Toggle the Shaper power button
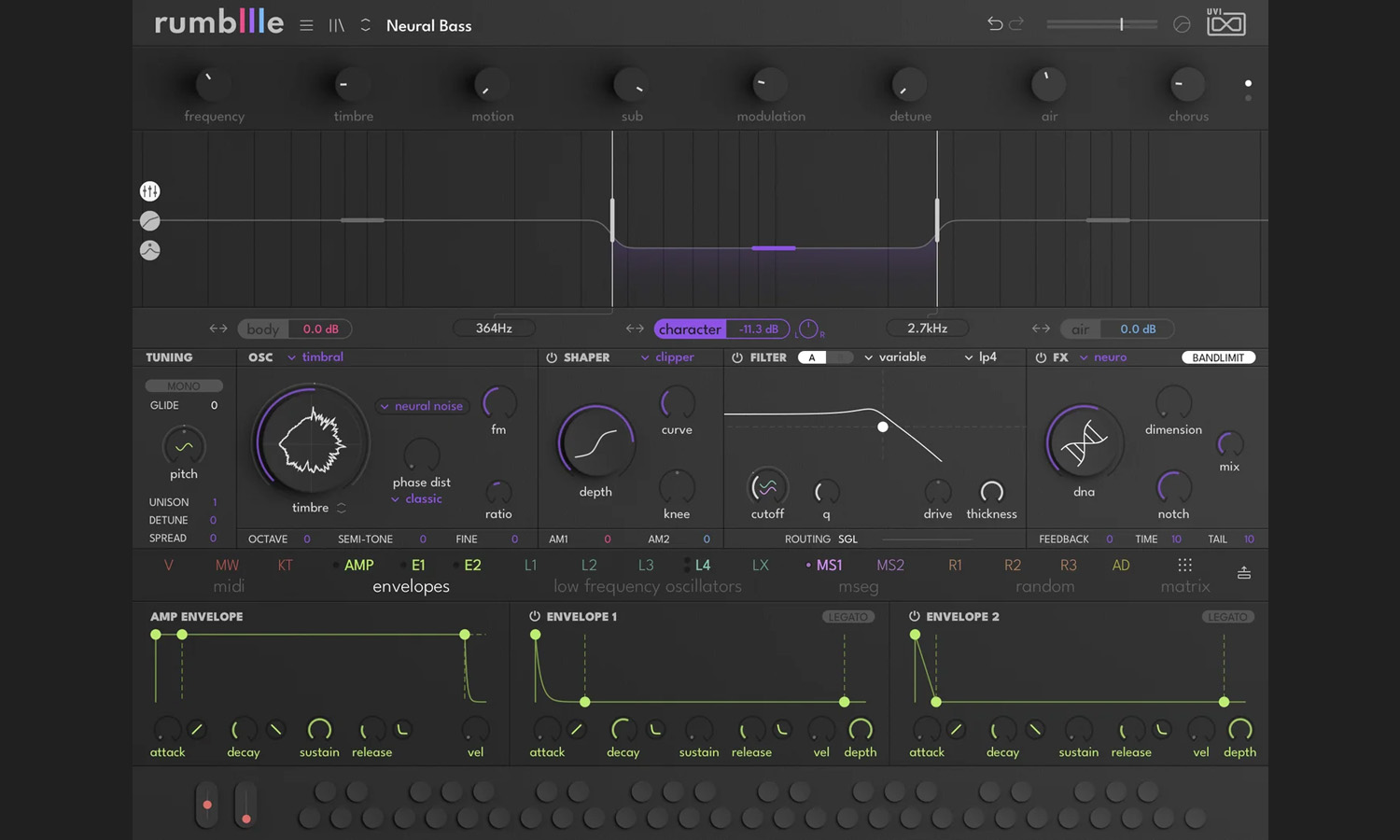The height and width of the screenshot is (840, 1400). point(552,357)
